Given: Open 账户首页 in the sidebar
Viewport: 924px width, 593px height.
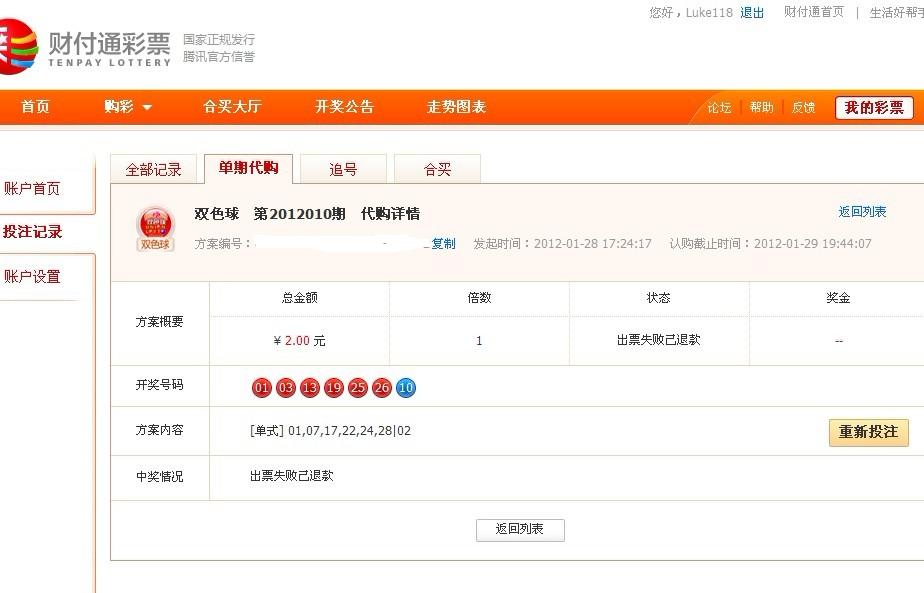Looking at the screenshot, I should [32, 189].
